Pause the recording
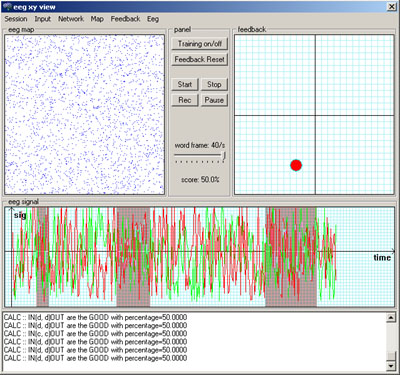 (x=214, y=100)
